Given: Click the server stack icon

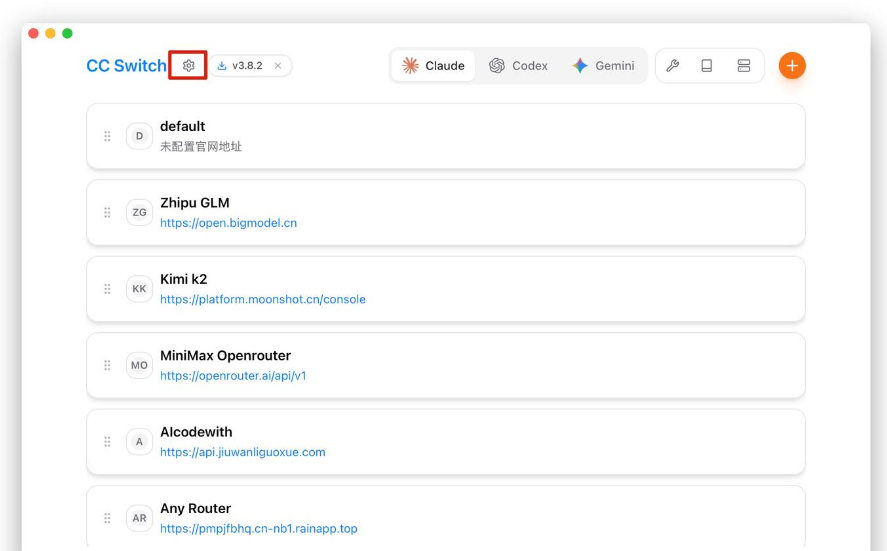Looking at the screenshot, I should coord(744,66).
